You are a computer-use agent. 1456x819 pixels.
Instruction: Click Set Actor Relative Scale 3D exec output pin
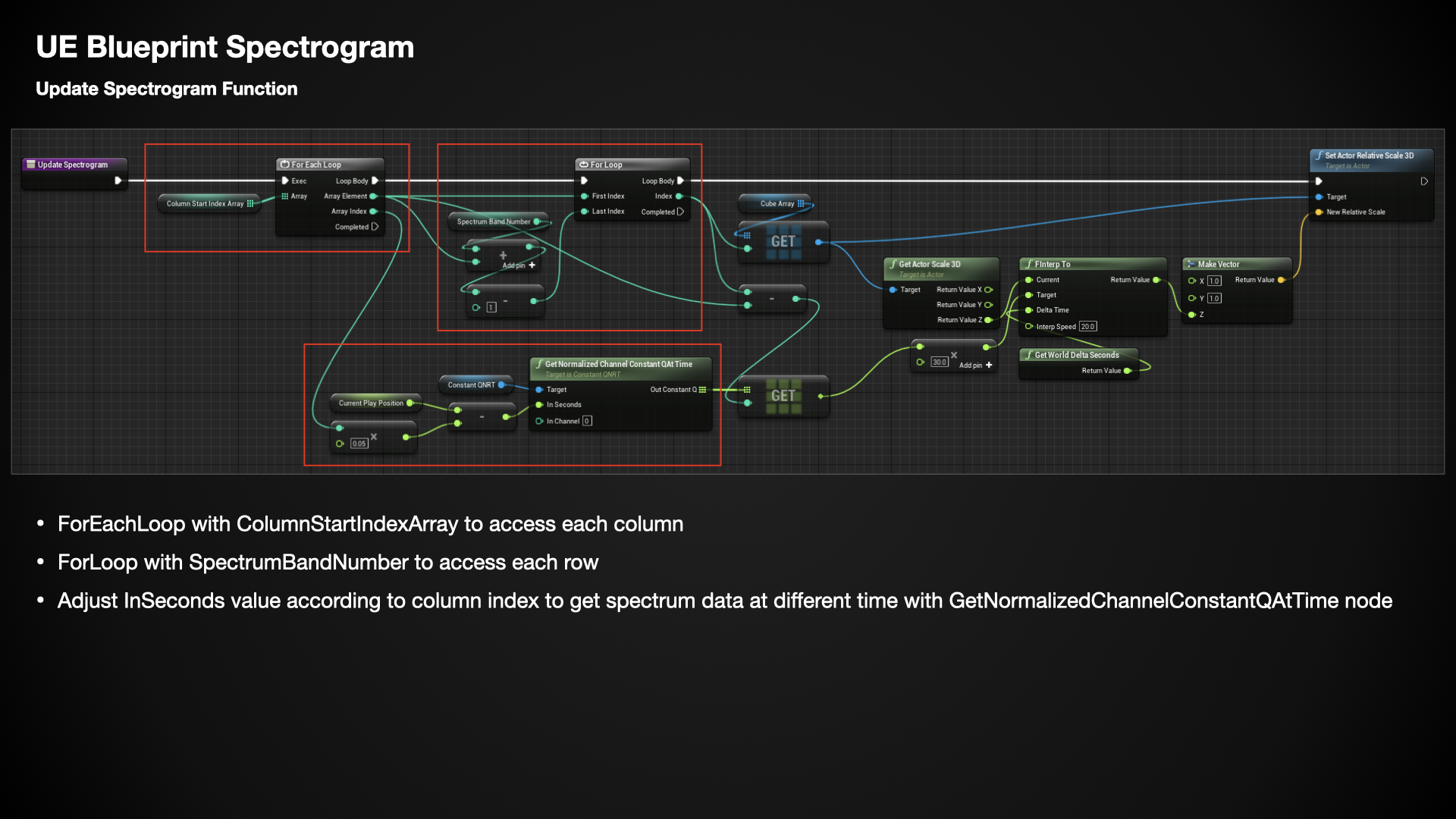click(x=1424, y=181)
